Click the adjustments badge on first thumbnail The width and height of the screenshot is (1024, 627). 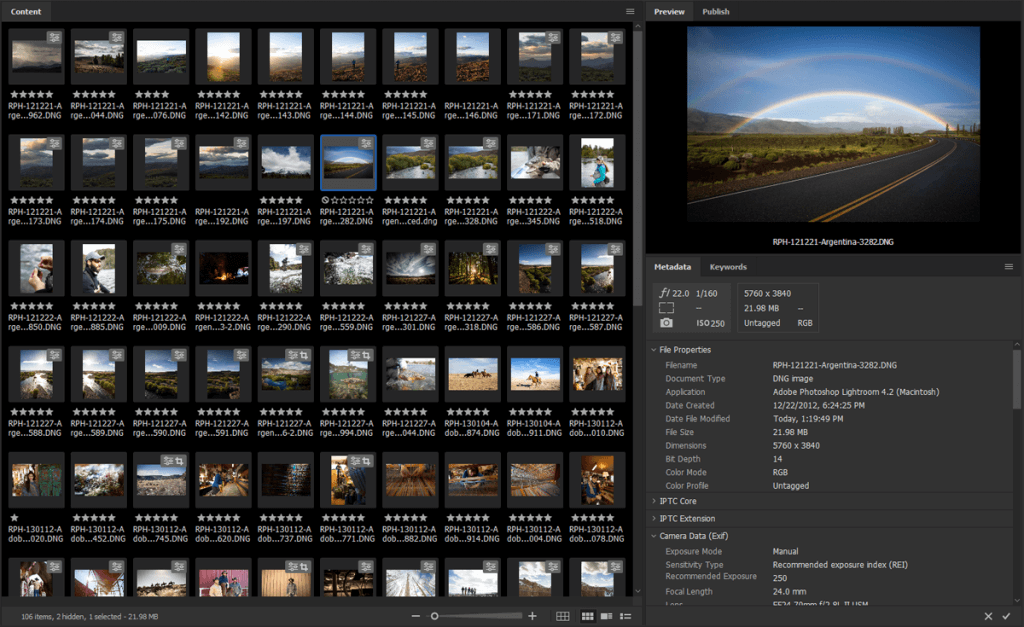pos(55,37)
